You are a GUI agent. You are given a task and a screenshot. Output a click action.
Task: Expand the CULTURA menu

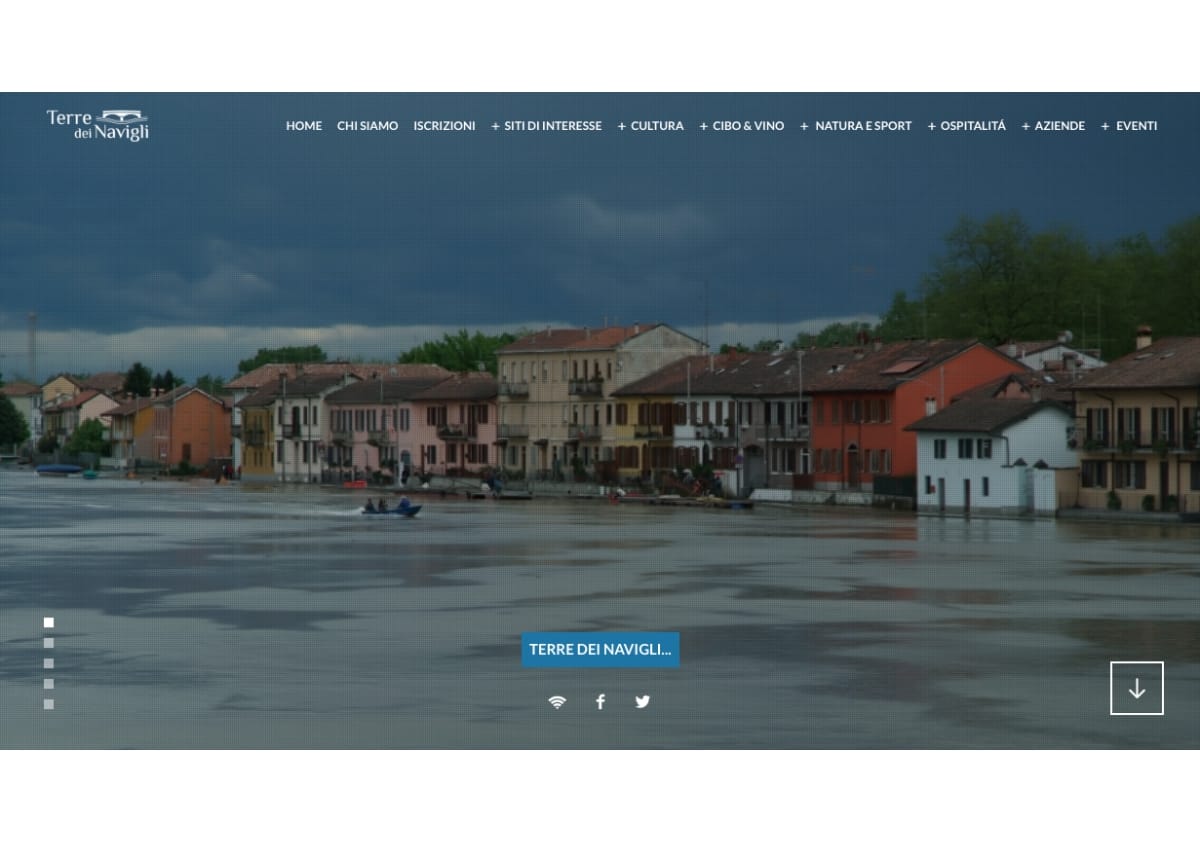tap(650, 126)
